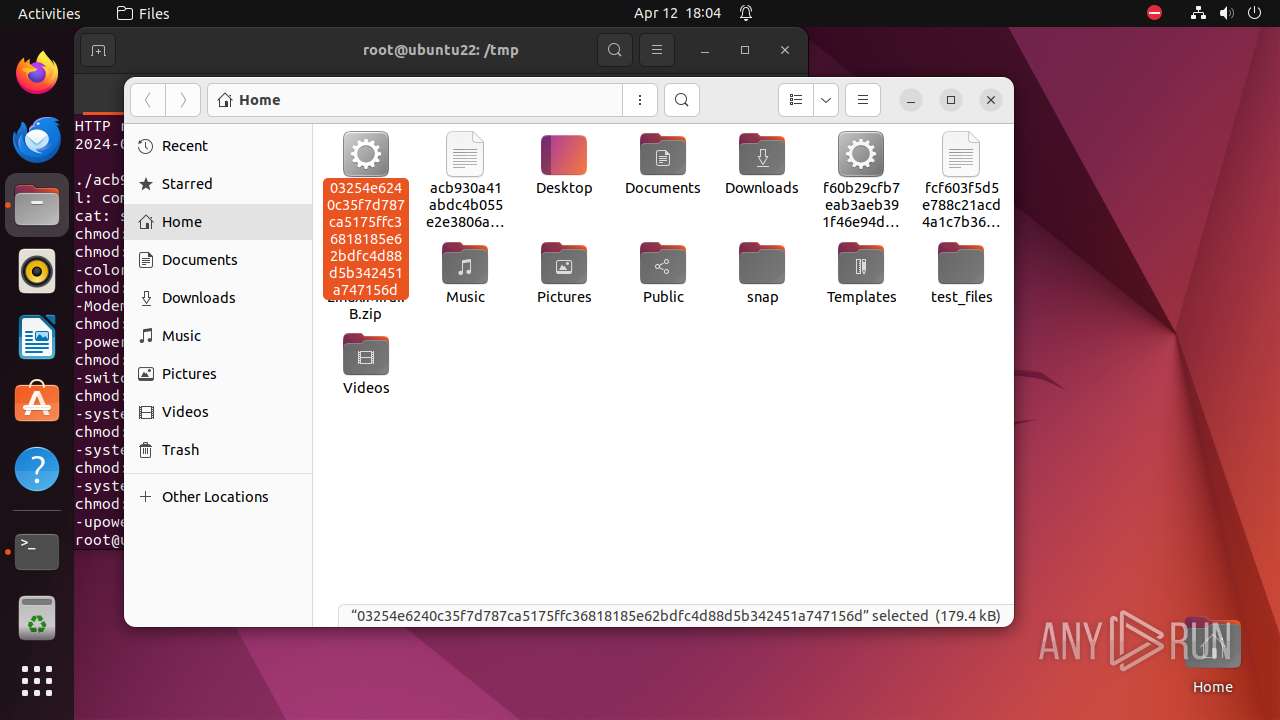The width and height of the screenshot is (1280, 720).
Task: Open the Videos folder in the grid
Action: (x=366, y=365)
